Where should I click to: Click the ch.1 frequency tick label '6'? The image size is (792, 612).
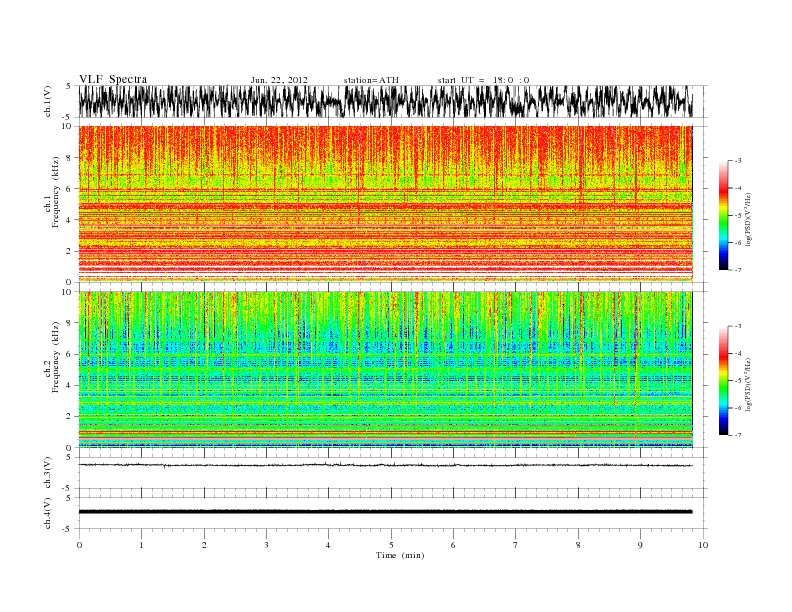[x=69, y=189]
